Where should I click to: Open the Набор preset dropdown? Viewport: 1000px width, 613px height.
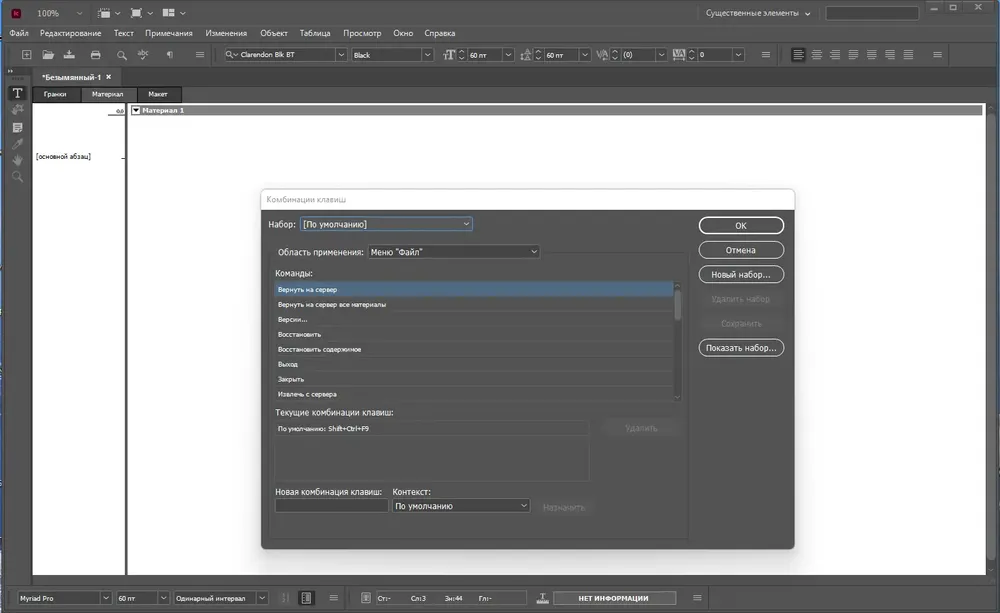386,224
